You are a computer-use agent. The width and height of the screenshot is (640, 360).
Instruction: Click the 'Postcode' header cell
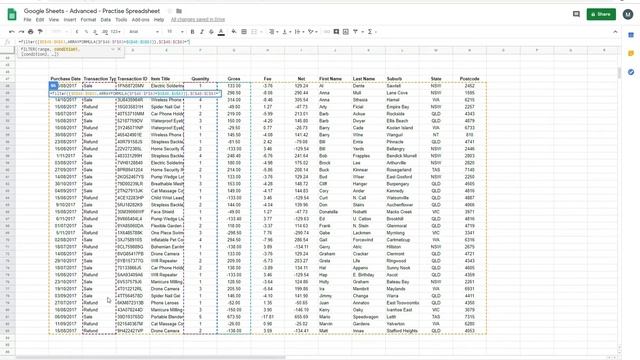[469, 79]
